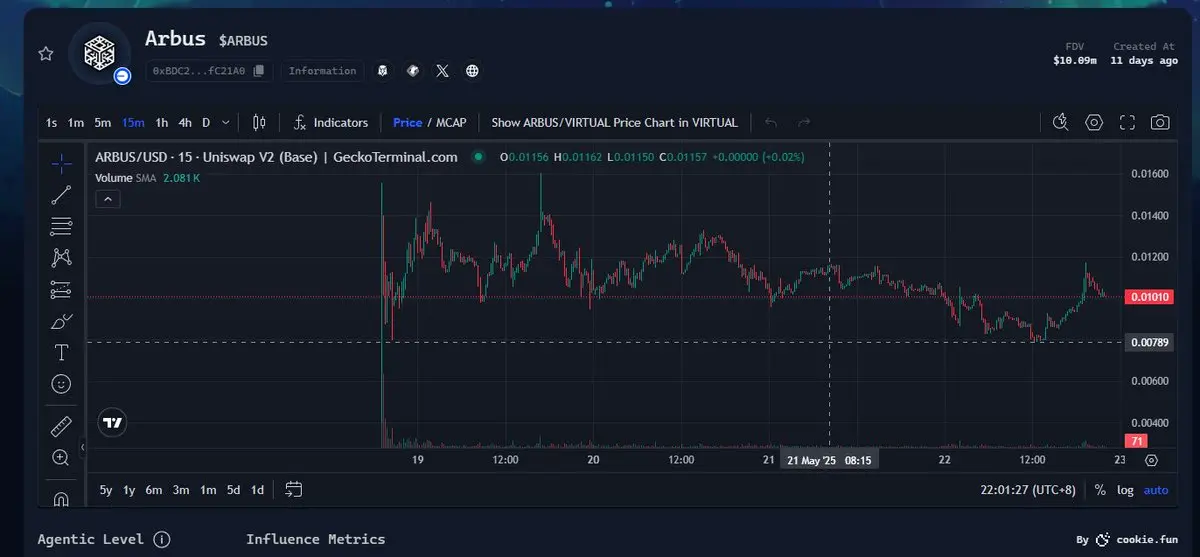Undo the last chart action
This screenshot has height=557, width=1200.
770,123
